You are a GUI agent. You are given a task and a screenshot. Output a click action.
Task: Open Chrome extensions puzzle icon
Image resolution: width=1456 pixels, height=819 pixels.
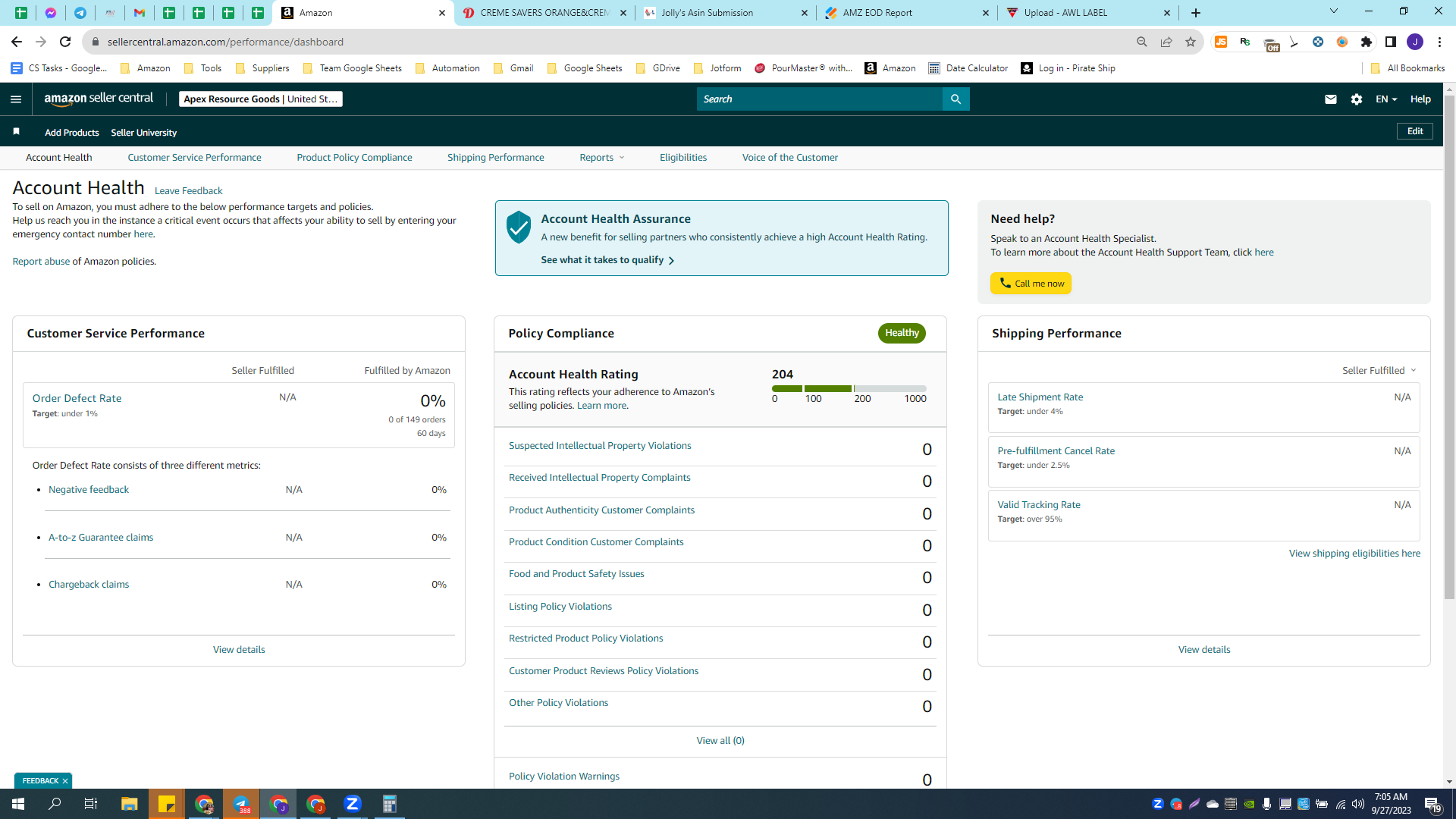click(1367, 42)
